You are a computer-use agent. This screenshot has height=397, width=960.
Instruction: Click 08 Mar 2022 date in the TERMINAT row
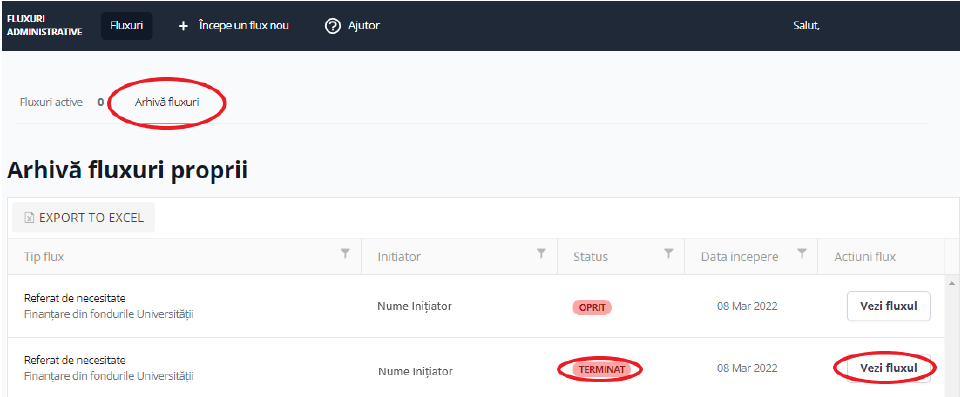coord(747,368)
